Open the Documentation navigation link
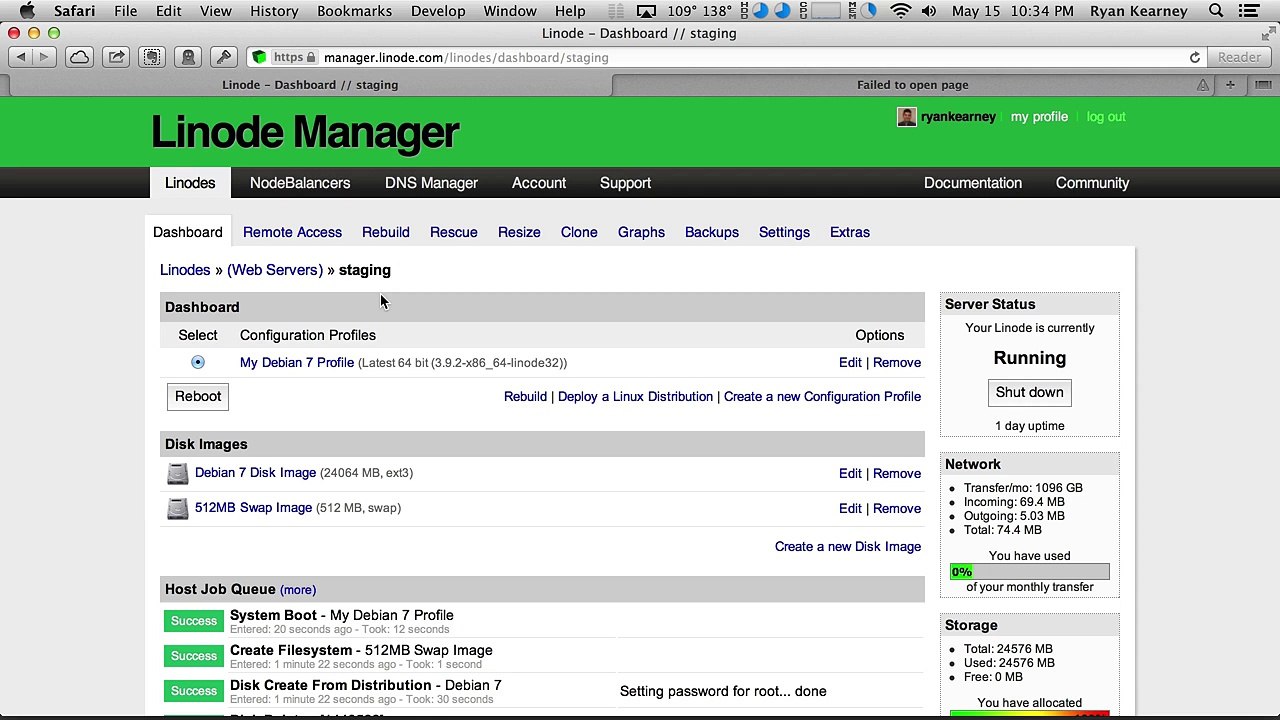This screenshot has width=1280, height=720. coord(973,183)
